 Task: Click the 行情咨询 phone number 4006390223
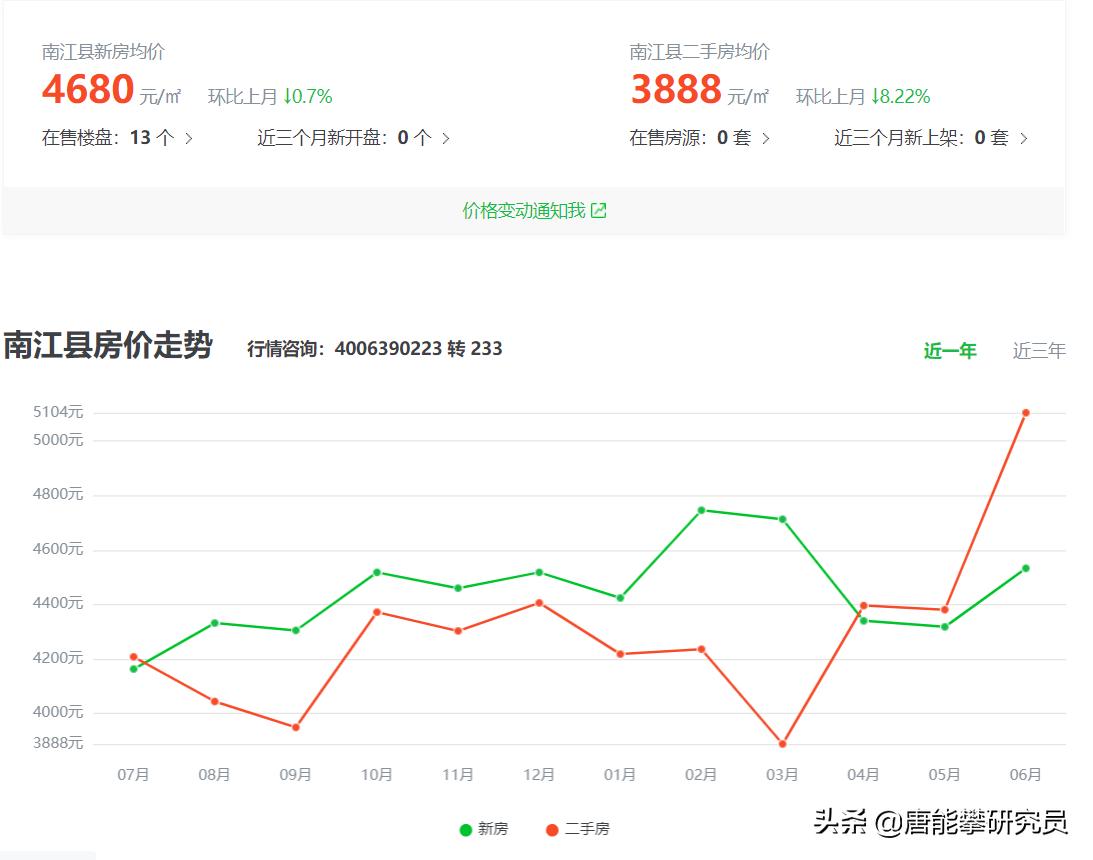(x=388, y=348)
